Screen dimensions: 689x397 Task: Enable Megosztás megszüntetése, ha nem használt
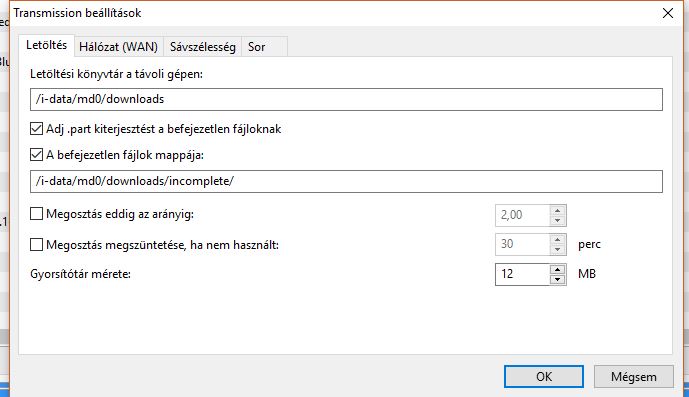36,244
